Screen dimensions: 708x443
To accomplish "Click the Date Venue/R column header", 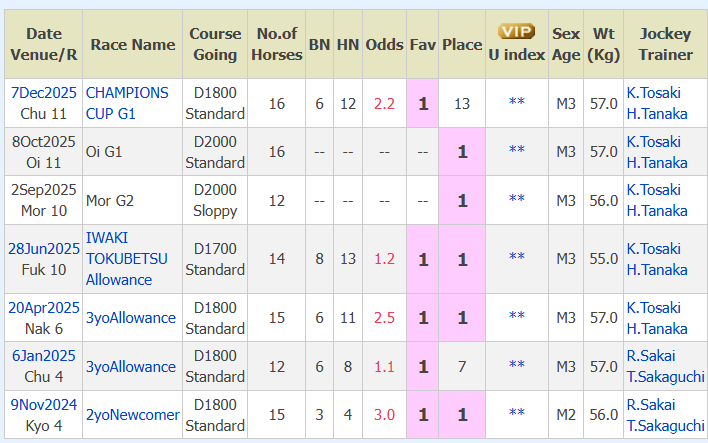I will [44, 44].
